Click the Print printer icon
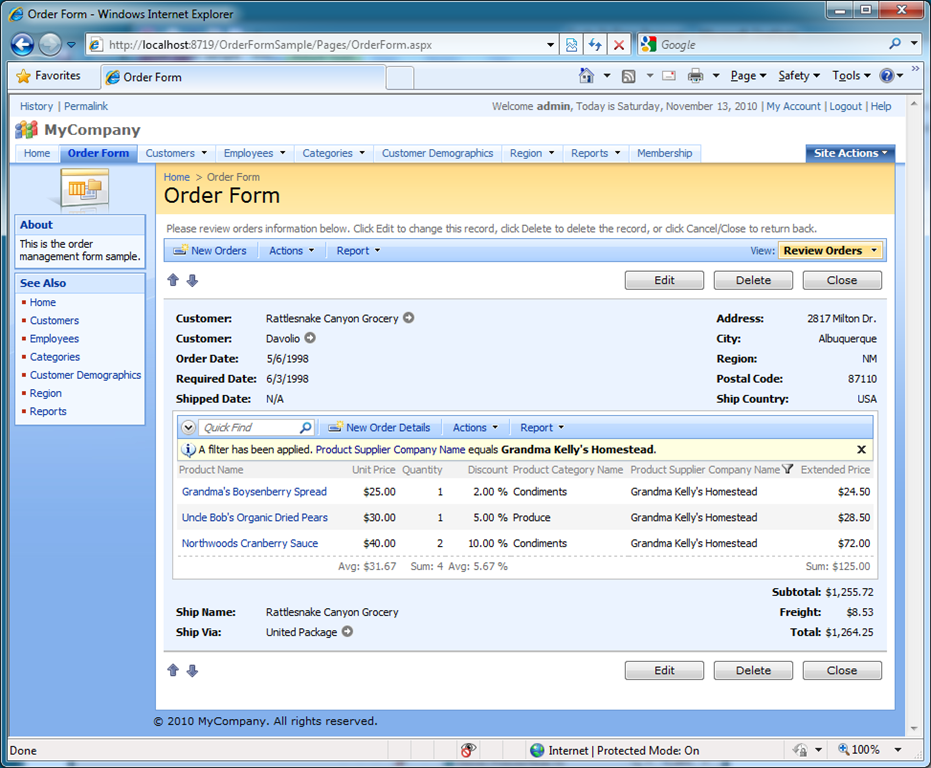The image size is (931, 768). tap(695, 75)
